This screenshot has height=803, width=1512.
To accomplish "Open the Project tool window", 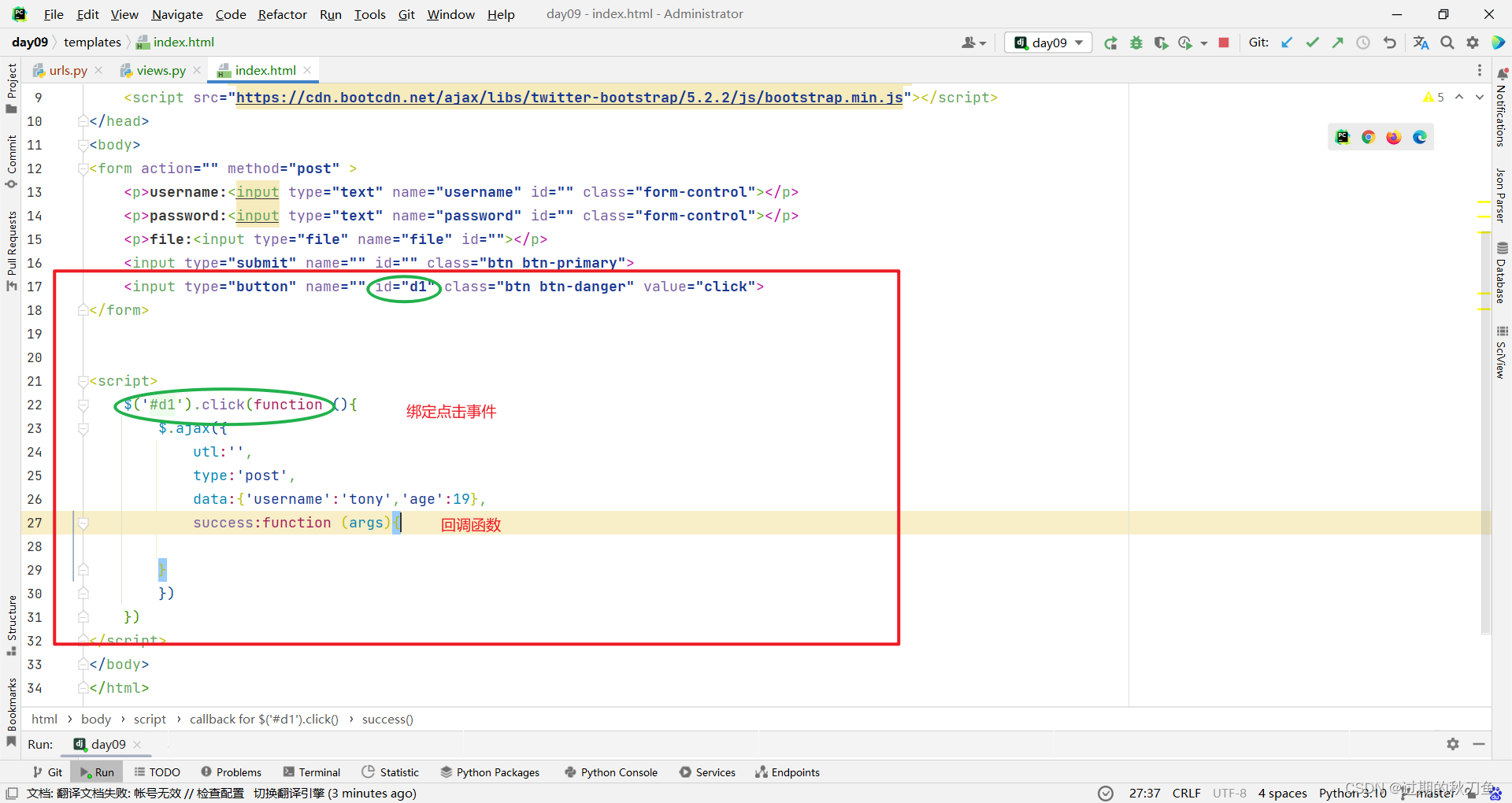I will coord(11,87).
